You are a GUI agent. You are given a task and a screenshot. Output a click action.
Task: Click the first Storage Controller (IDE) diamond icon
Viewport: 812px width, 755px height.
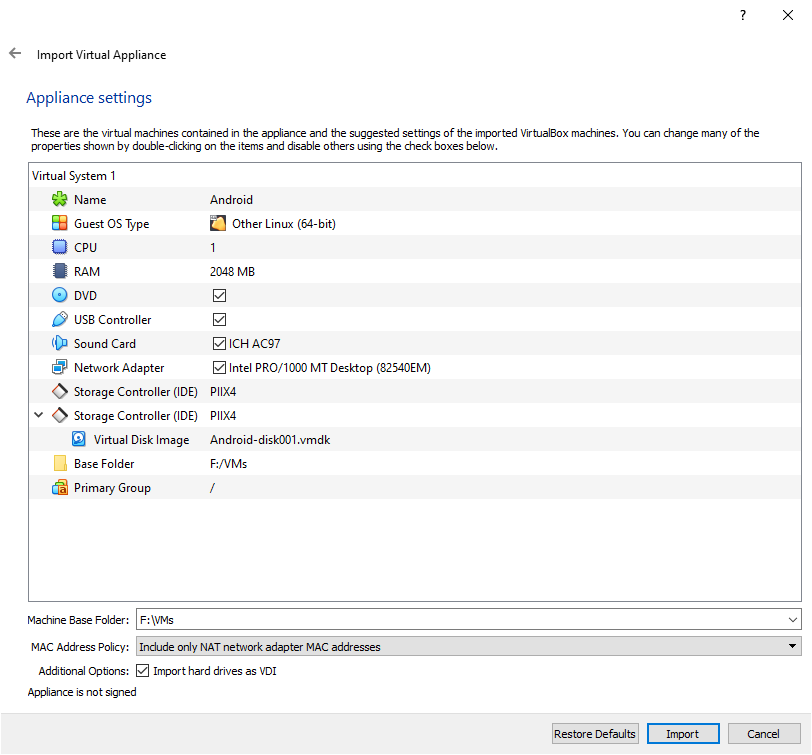(60, 391)
